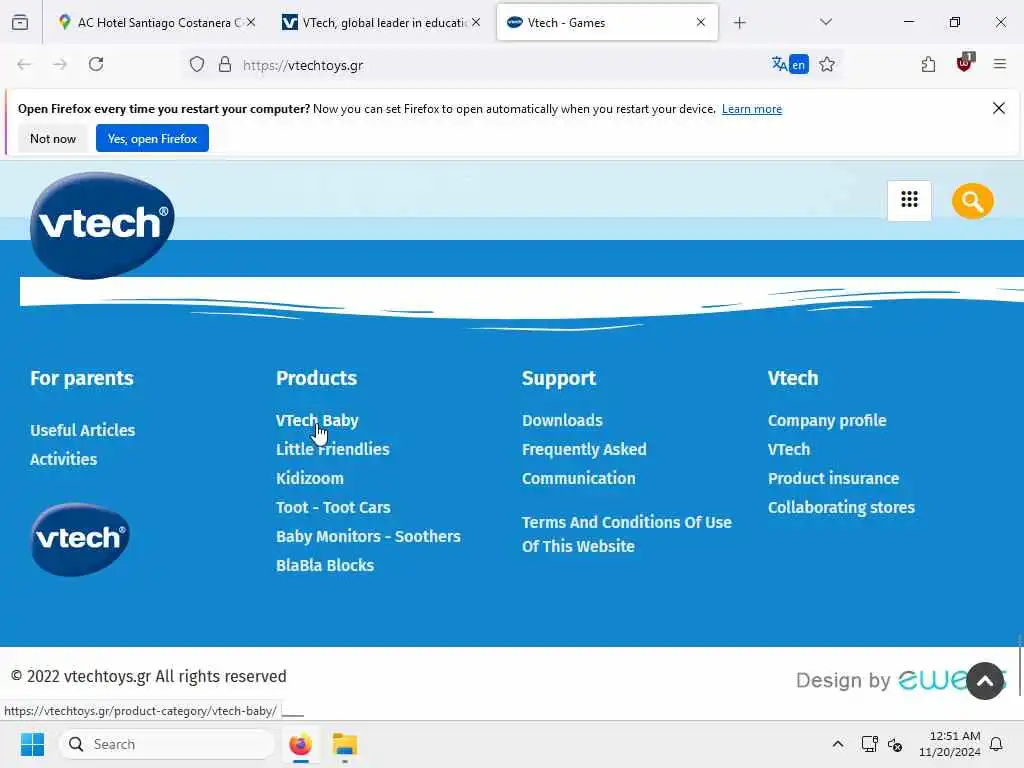Viewport: 1024px width, 768px height.
Task: List all tabs dropdown arrow
Action: 825,22
